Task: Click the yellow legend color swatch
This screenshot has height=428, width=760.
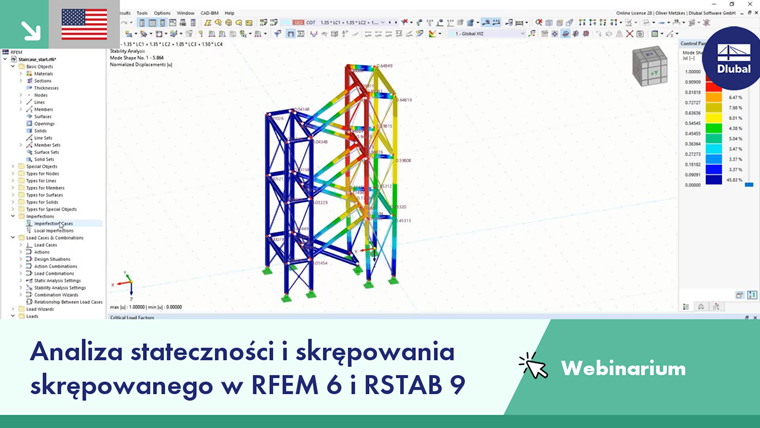Action: coord(713,117)
